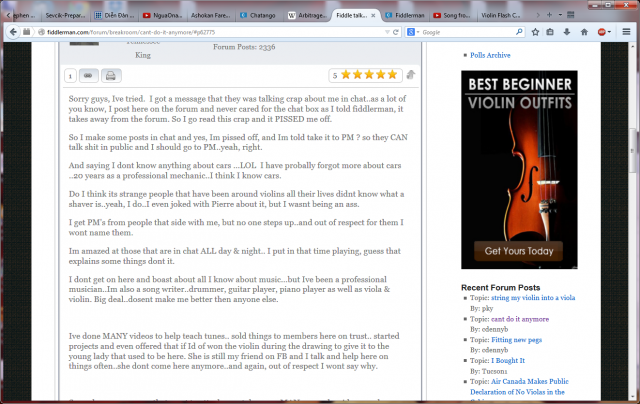Go to the home page icon
Image resolution: width=640 pixels, height=404 pixels.
coord(584,32)
